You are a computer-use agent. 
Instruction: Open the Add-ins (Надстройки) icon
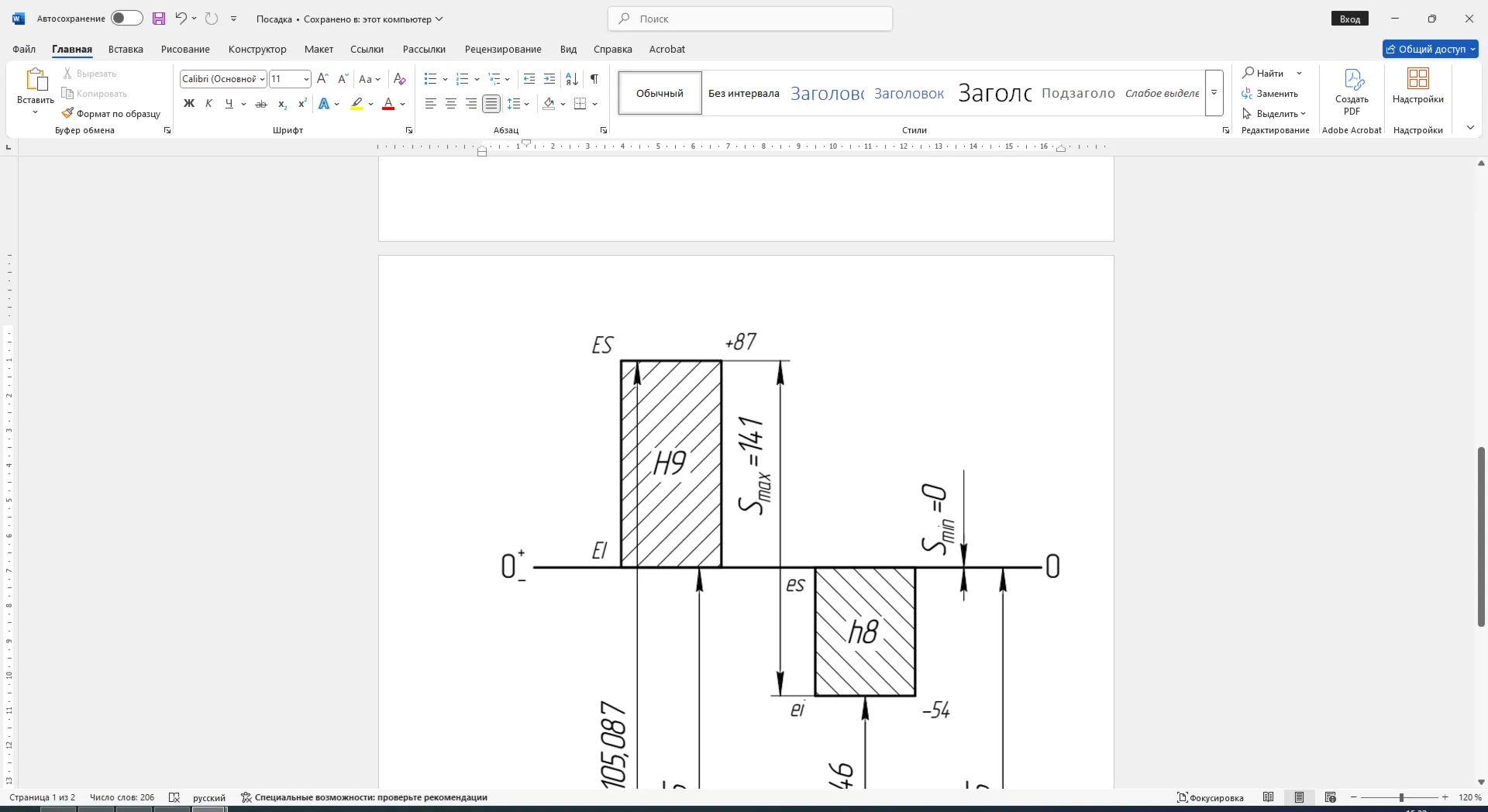pyautogui.click(x=1417, y=86)
